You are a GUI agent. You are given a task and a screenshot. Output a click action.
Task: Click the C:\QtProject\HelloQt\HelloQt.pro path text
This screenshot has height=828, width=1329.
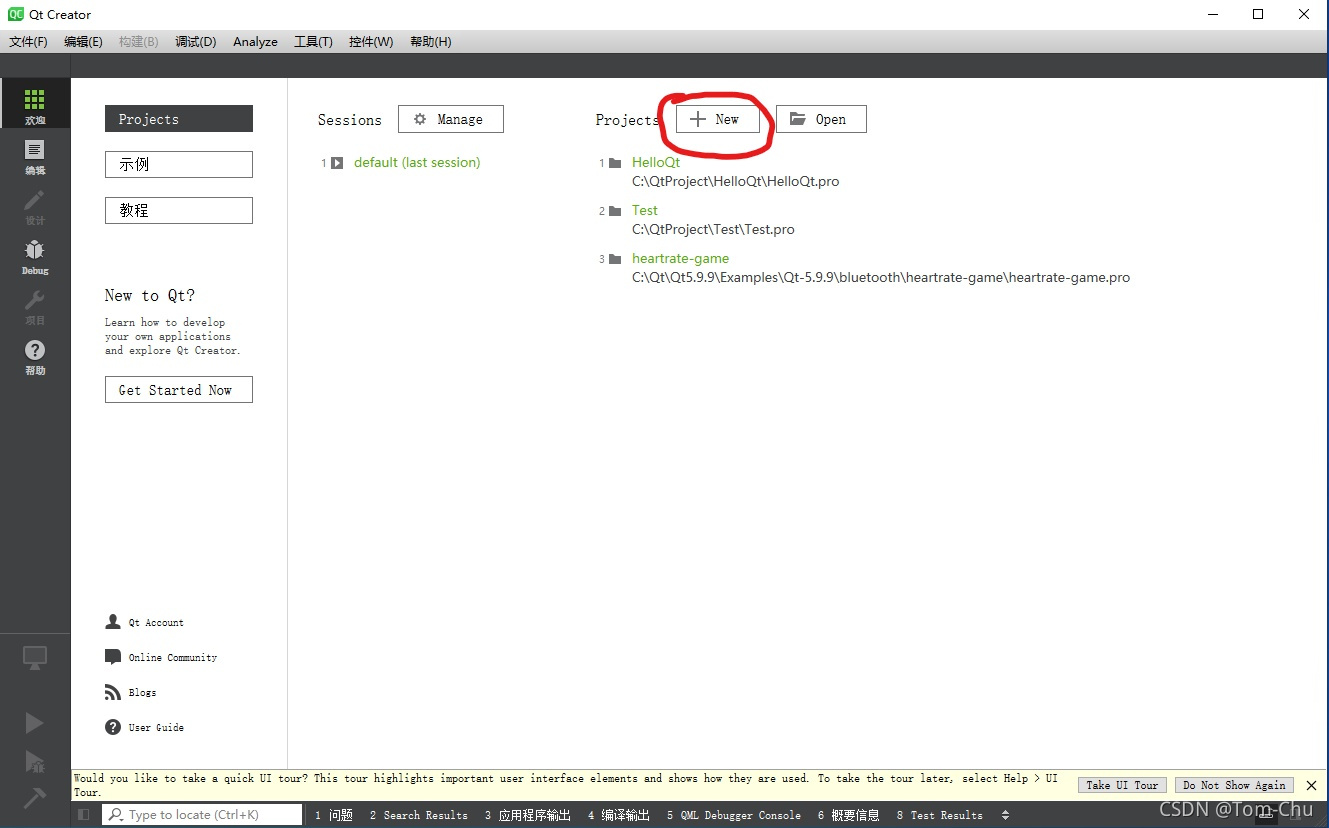(736, 182)
